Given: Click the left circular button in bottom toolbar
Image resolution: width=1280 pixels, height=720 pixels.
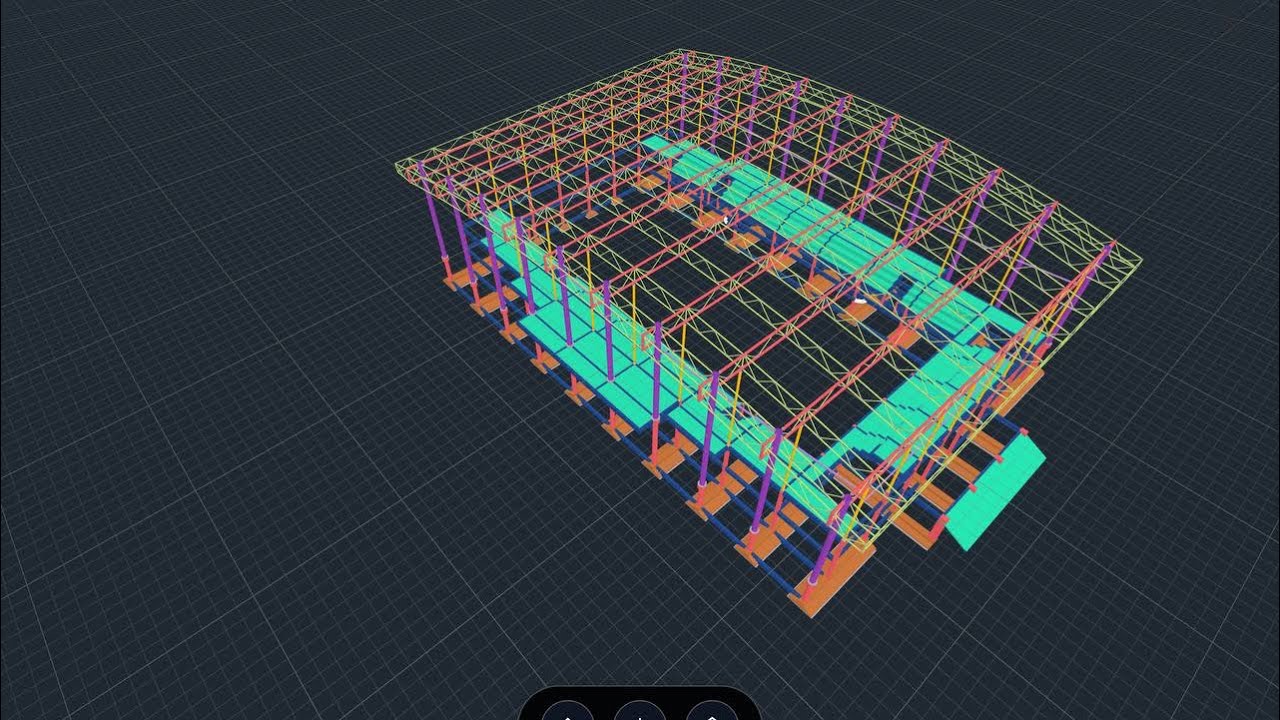Looking at the screenshot, I should [567, 711].
